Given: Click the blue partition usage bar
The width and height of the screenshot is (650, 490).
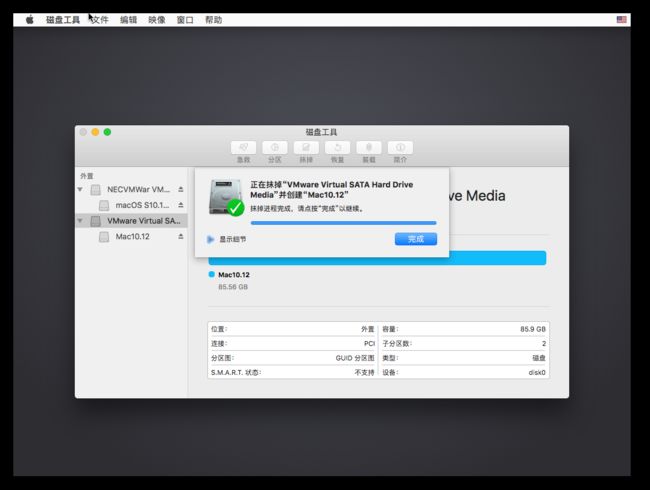Looking at the screenshot, I should pos(377,260).
